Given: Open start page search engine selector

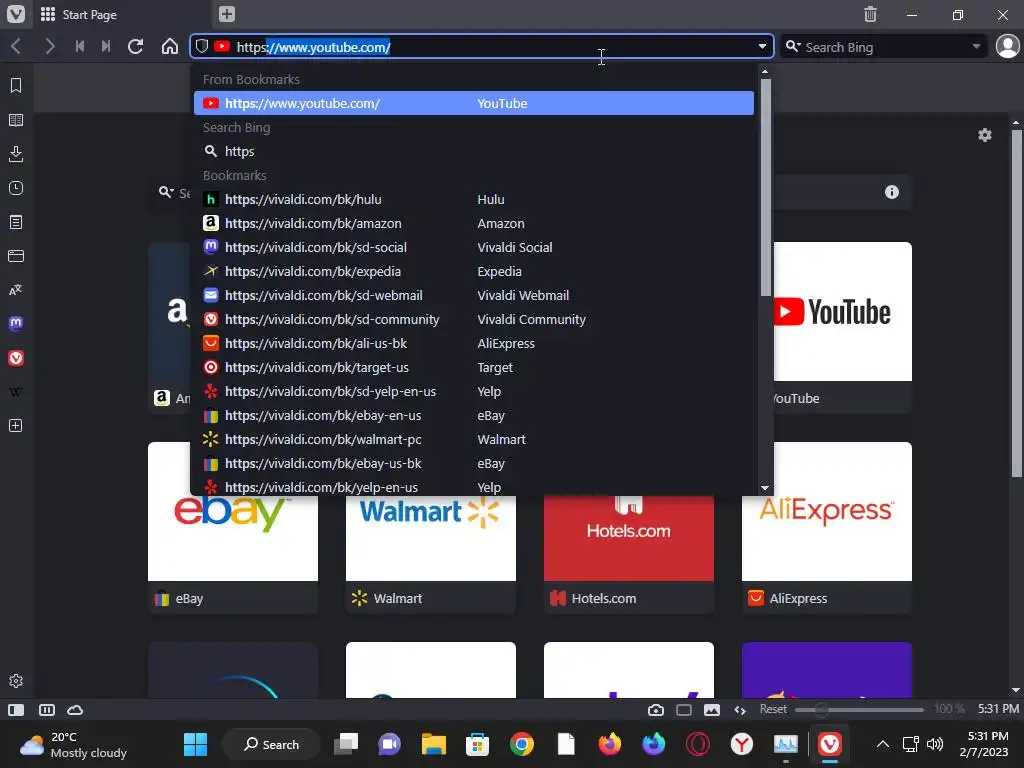Looking at the screenshot, I should (x=166, y=192).
